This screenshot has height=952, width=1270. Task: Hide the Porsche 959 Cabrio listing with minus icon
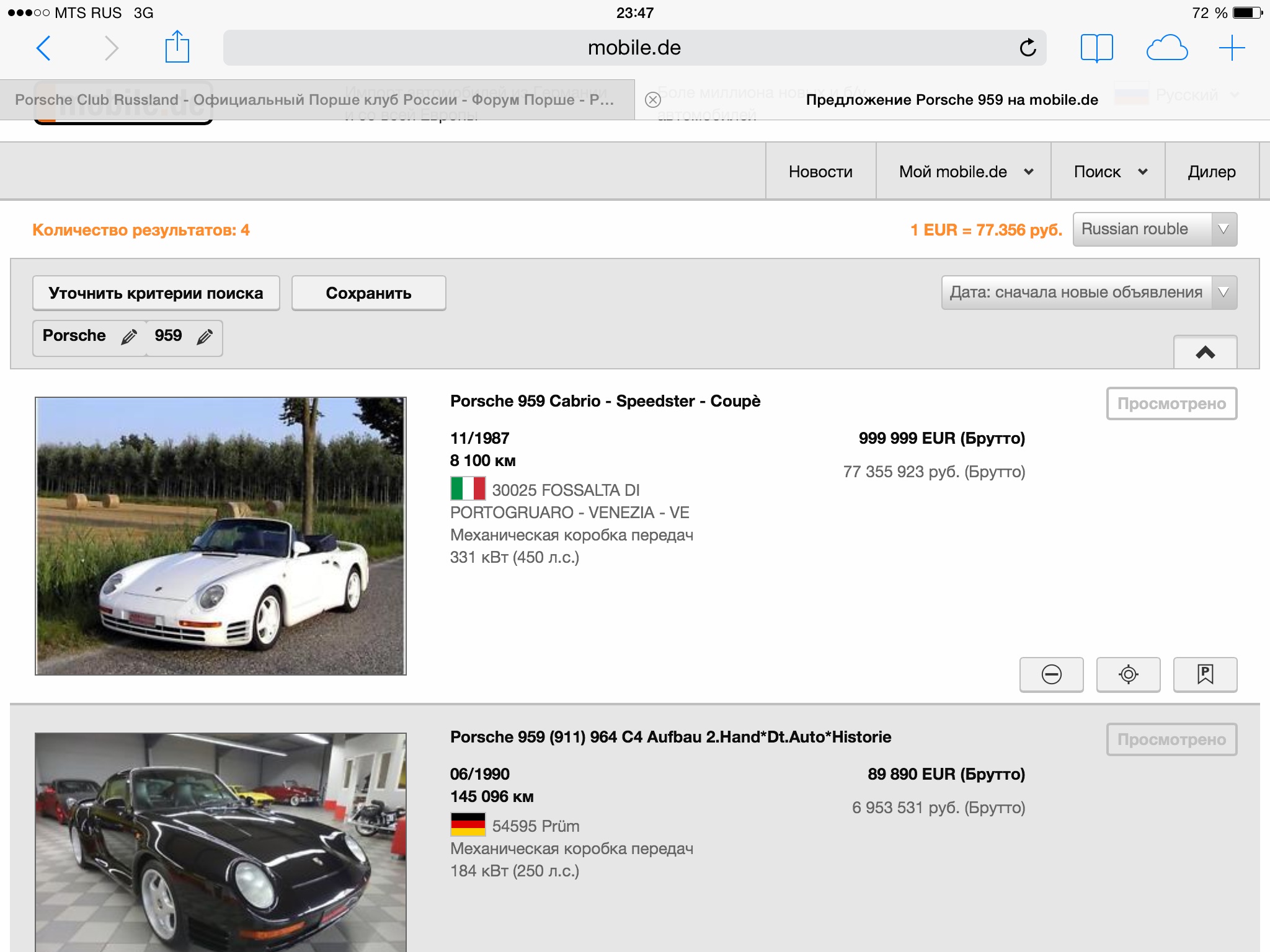point(1051,674)
